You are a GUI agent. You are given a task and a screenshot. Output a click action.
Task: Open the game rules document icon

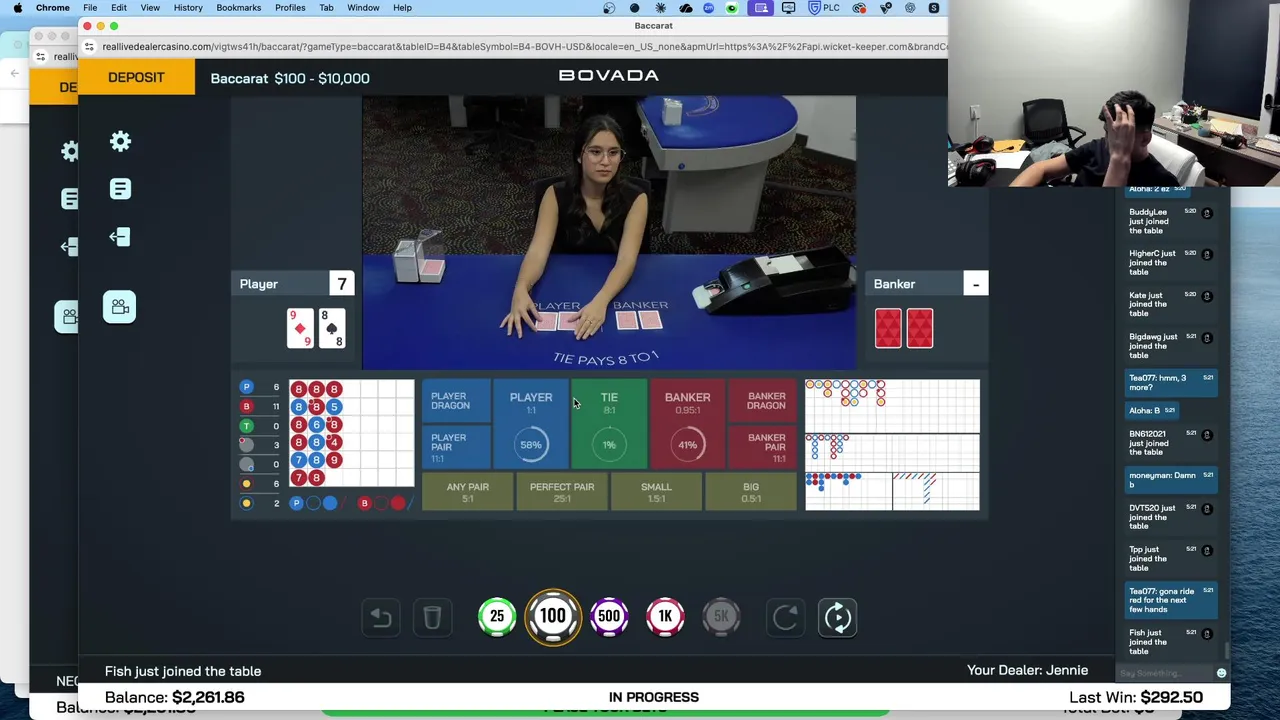pyautogui.click(x=120, y=189)
